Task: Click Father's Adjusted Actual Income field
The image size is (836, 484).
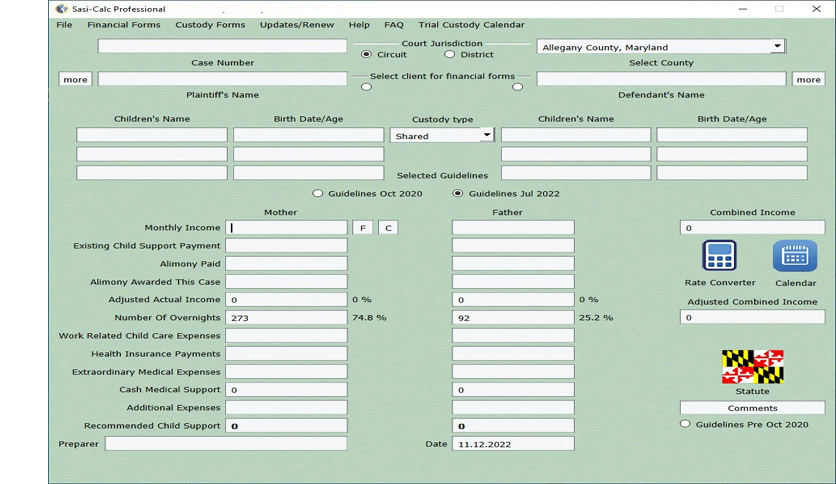Action: pyautogui.click(x=513, y=300)
